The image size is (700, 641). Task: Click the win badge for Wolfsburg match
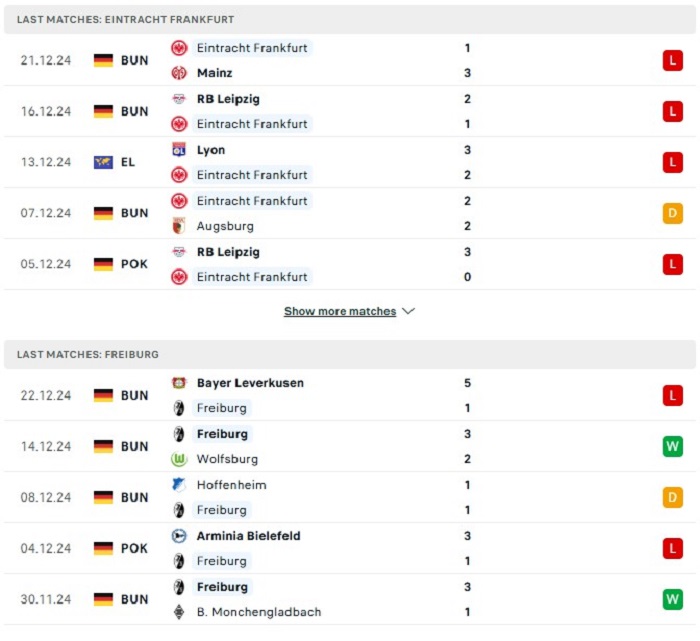[x=672, y=446]
